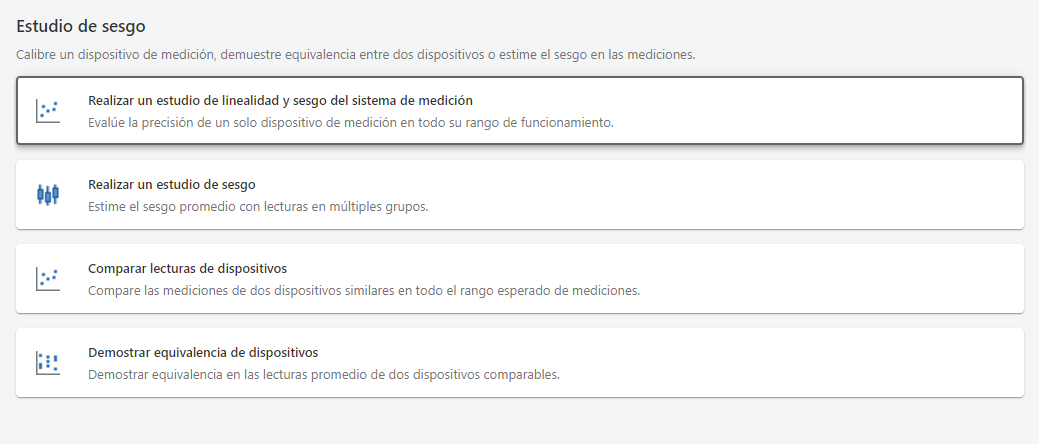Click the description 'Compare las mediciones de dos dispositivos'

click(363, 291)
